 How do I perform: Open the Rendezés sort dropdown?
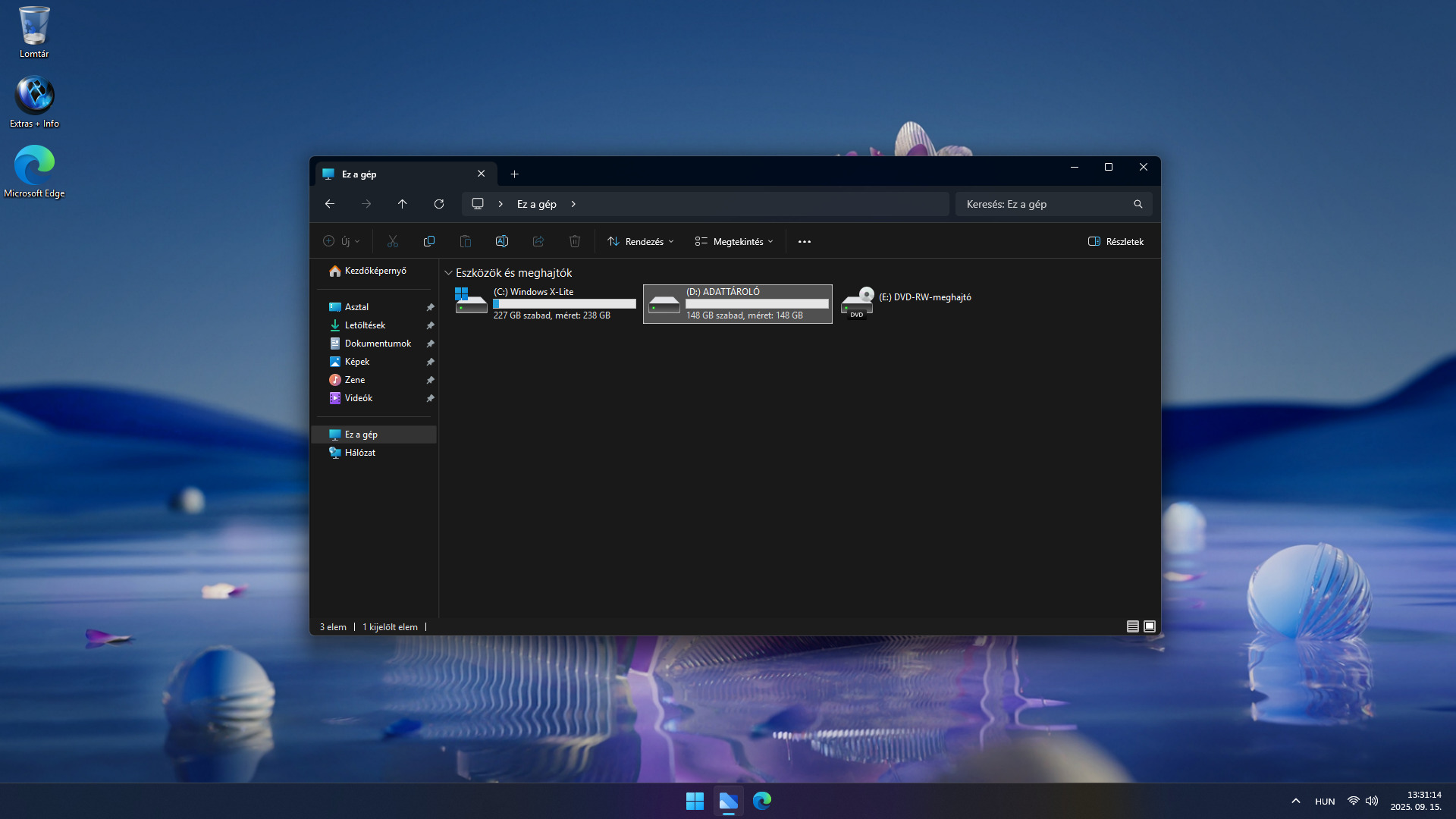click(x=641, y=242)
